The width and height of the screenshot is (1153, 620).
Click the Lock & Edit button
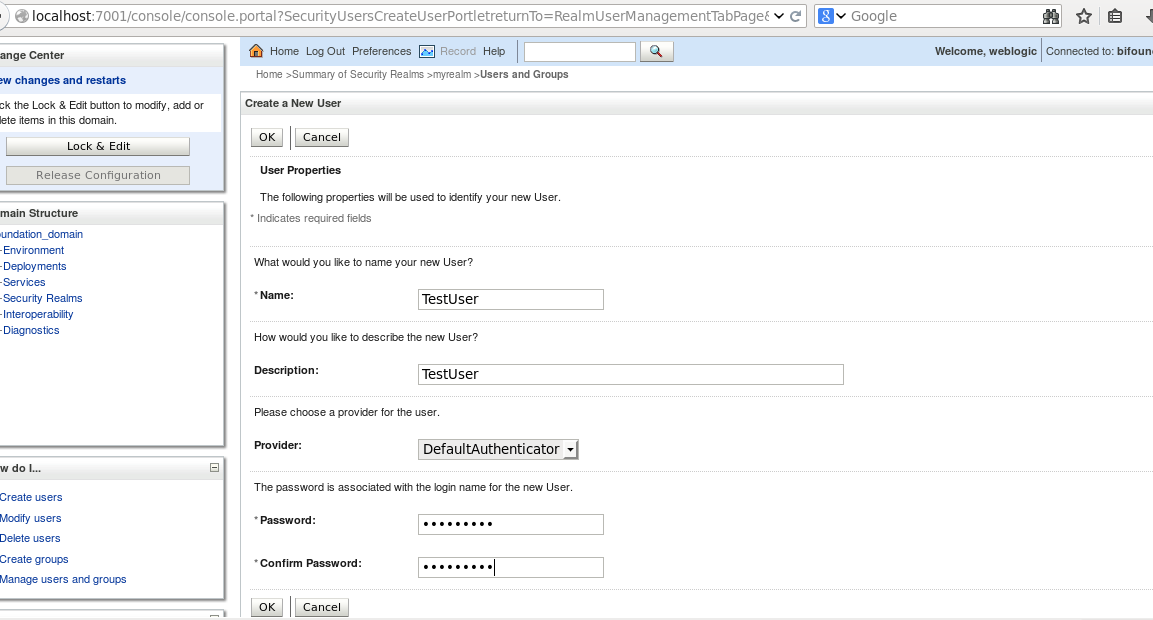98,146
